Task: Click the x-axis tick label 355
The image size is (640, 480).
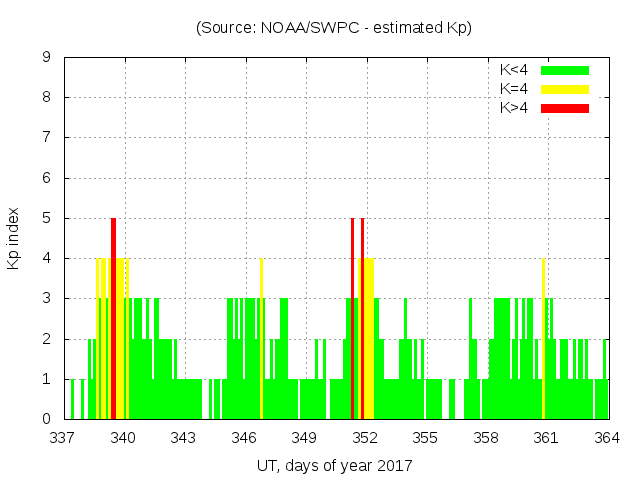Action: point(426,438)
